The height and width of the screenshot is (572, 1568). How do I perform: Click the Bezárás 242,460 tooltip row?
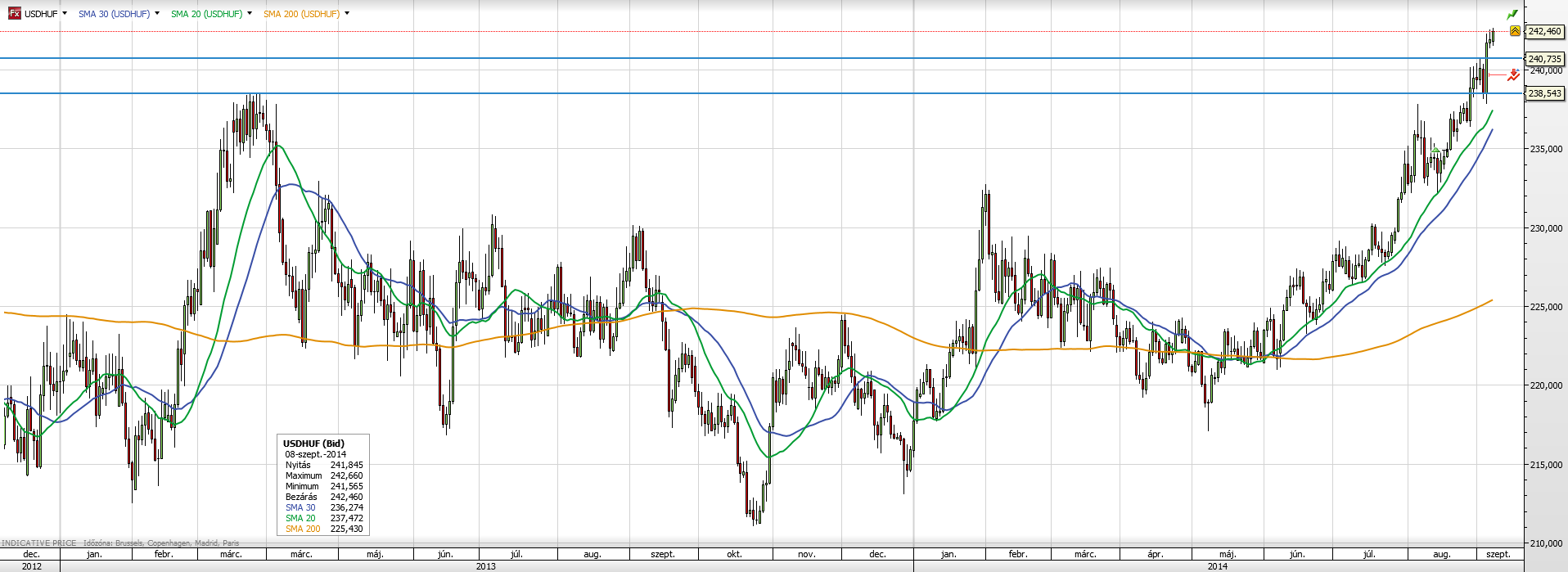[x=324, y=497]
